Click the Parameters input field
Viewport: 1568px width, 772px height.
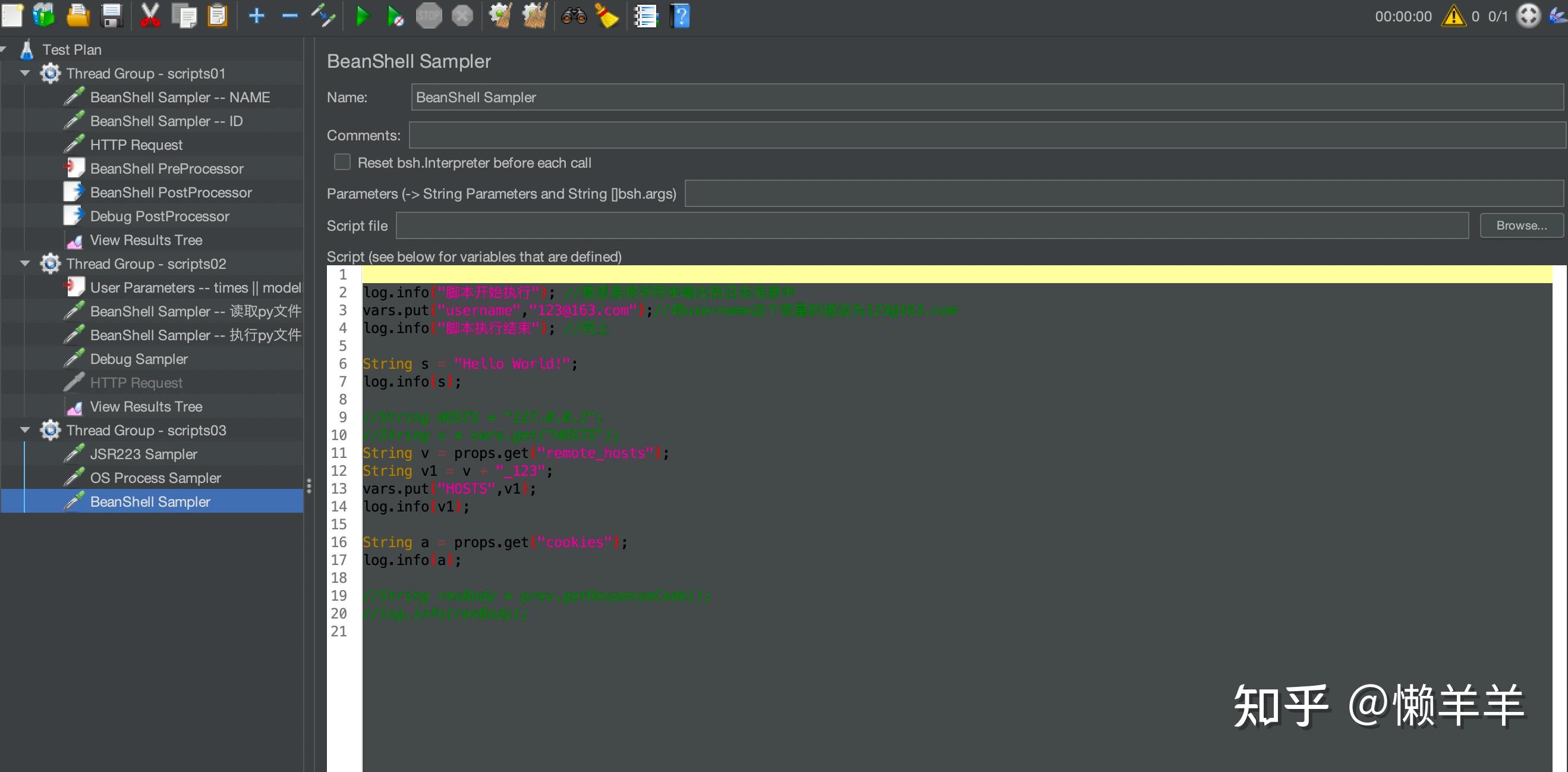pyautogui.click(x=1122, y=193)
